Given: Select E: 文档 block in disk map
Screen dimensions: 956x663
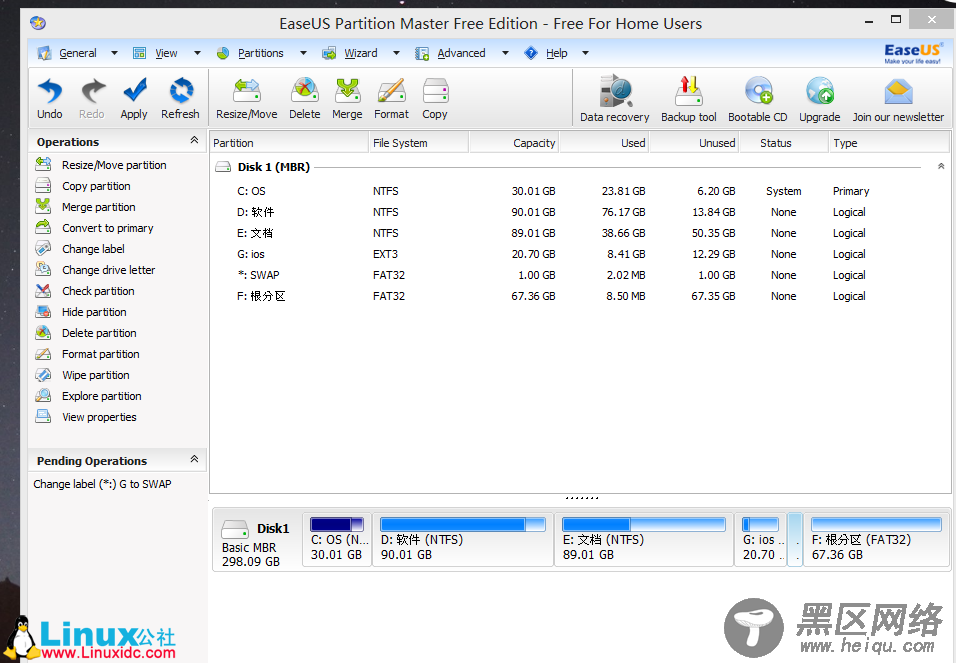Looking at the screenshot, I should click(x=644, y=539).
